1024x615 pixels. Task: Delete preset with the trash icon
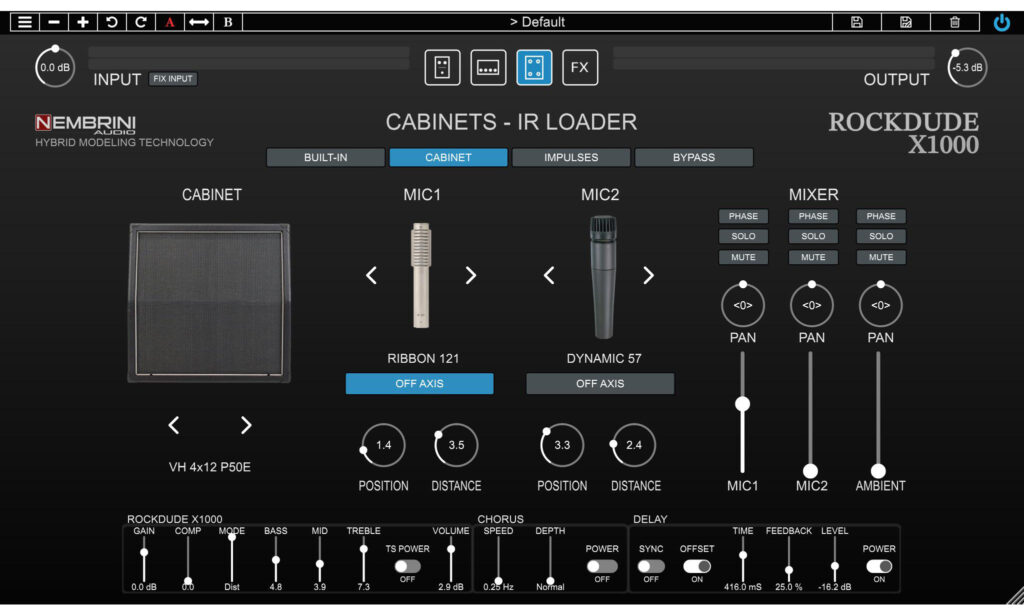[955, 22]
